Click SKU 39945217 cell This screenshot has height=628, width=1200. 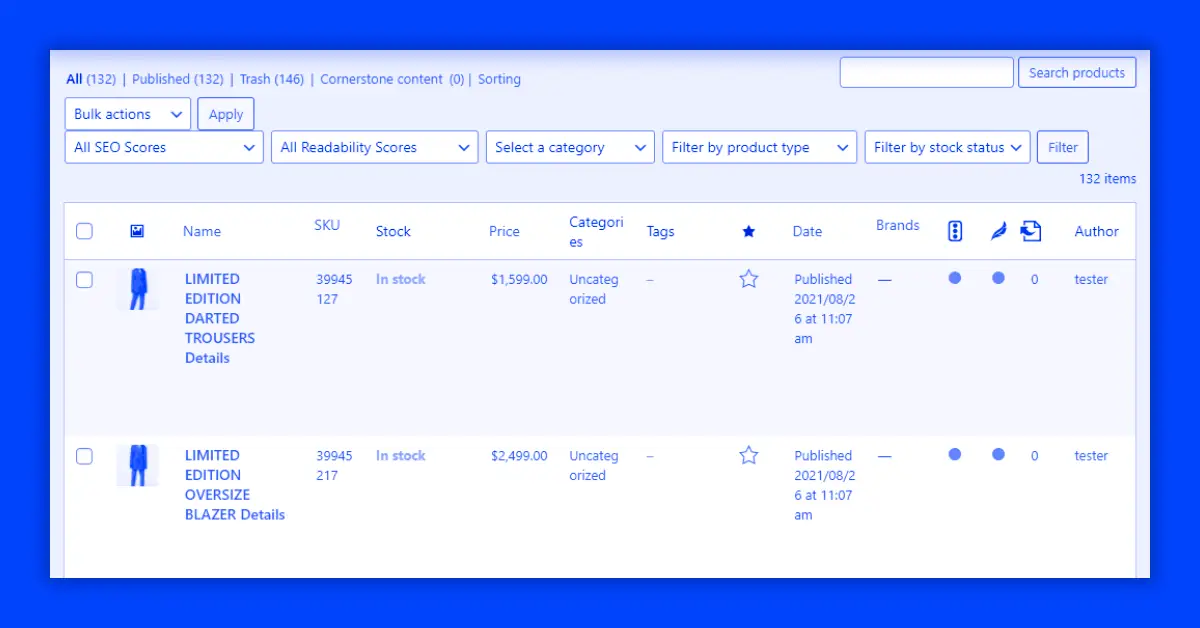334,465
